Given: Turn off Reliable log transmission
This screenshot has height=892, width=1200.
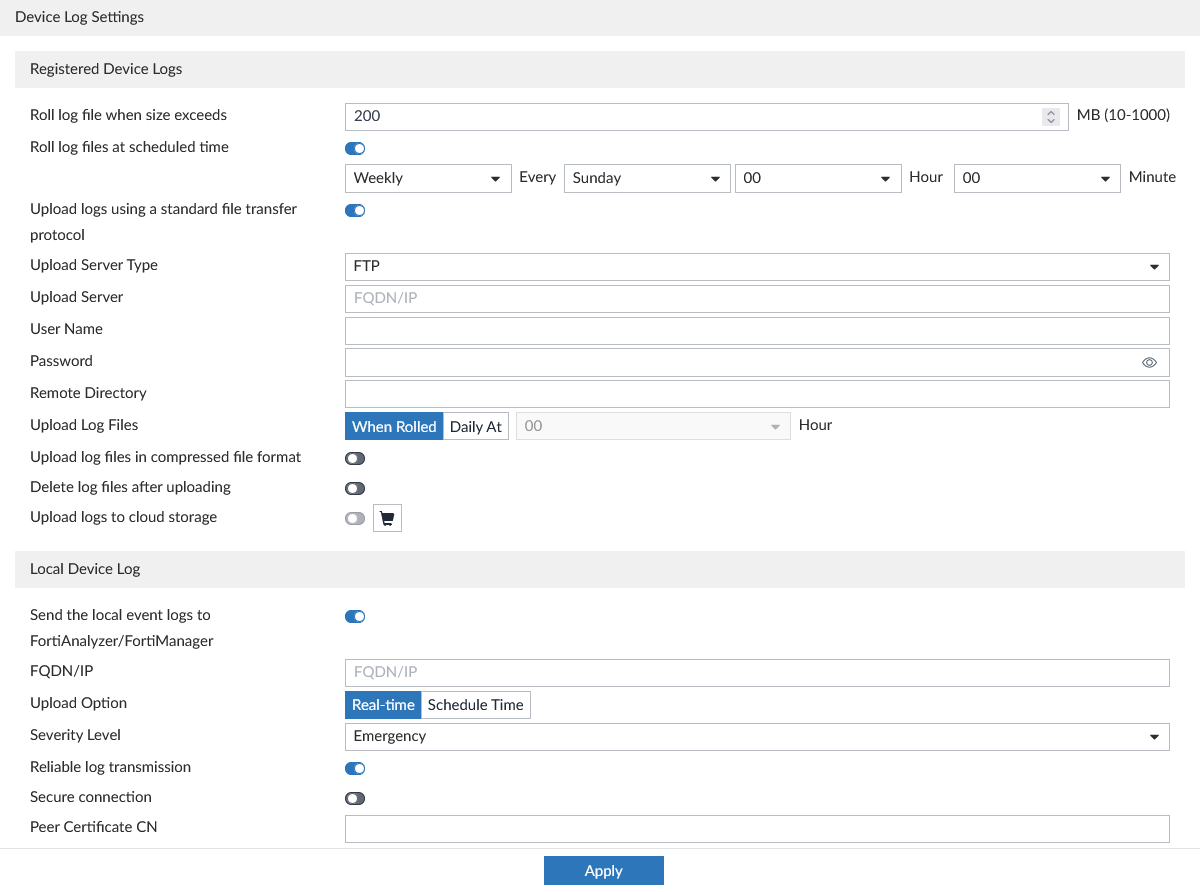Looking at the screenshot, I should pyautogui.click(x=355, y=768).
